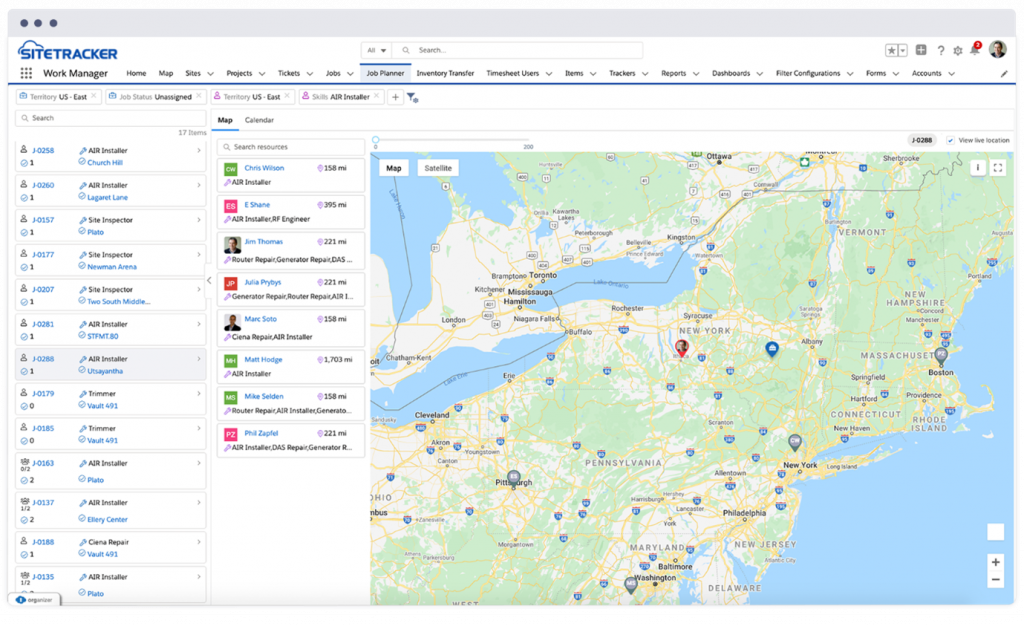Zoom out on the map
1024x626 pixels.
995,580
